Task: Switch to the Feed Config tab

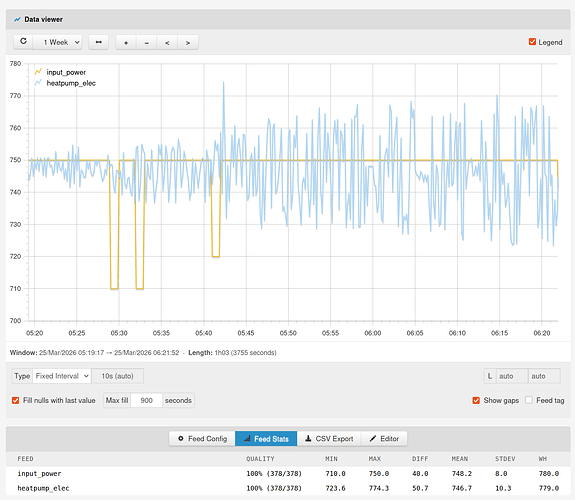Action: coord(202,439)
